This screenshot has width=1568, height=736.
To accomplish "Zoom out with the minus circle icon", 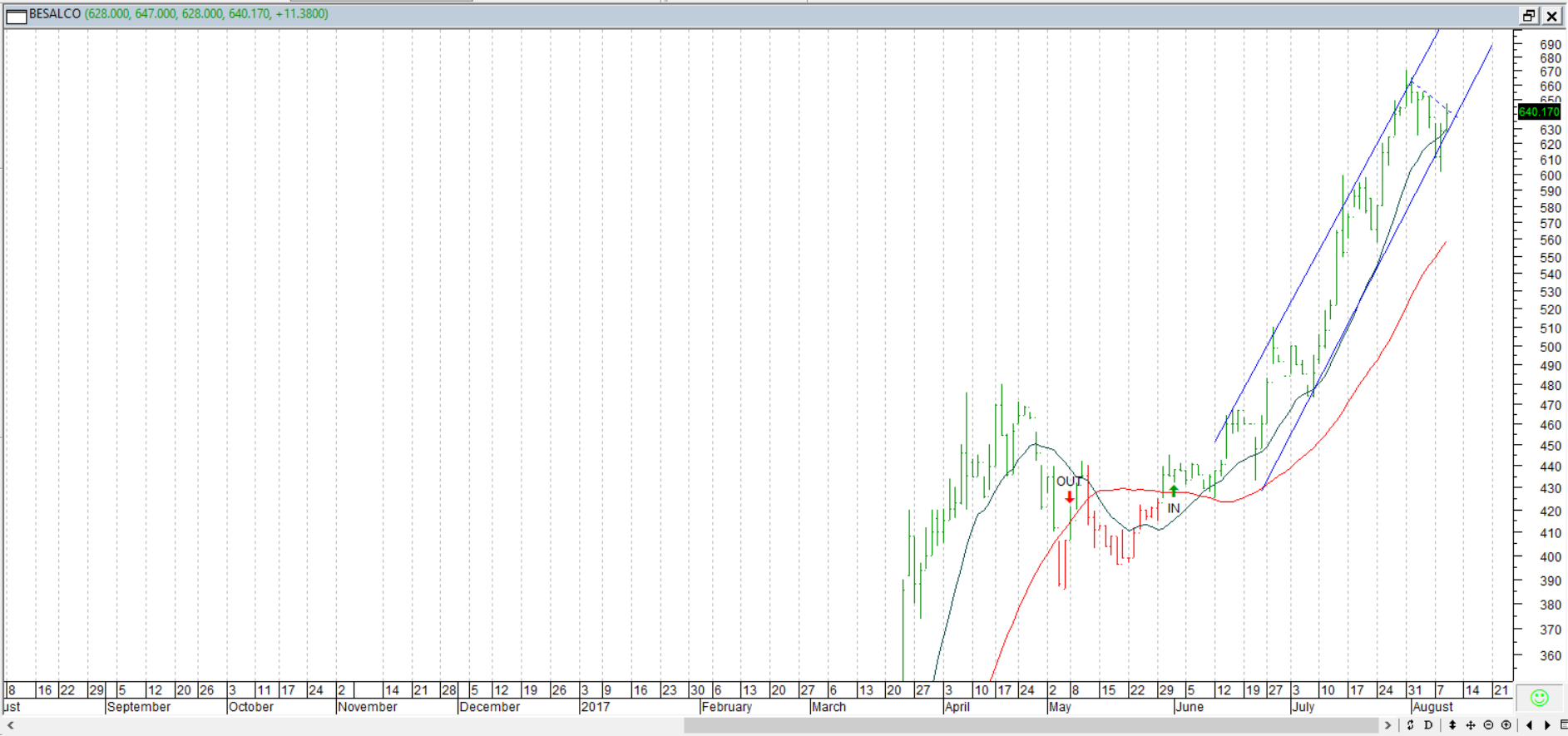I will (1488, 725).
